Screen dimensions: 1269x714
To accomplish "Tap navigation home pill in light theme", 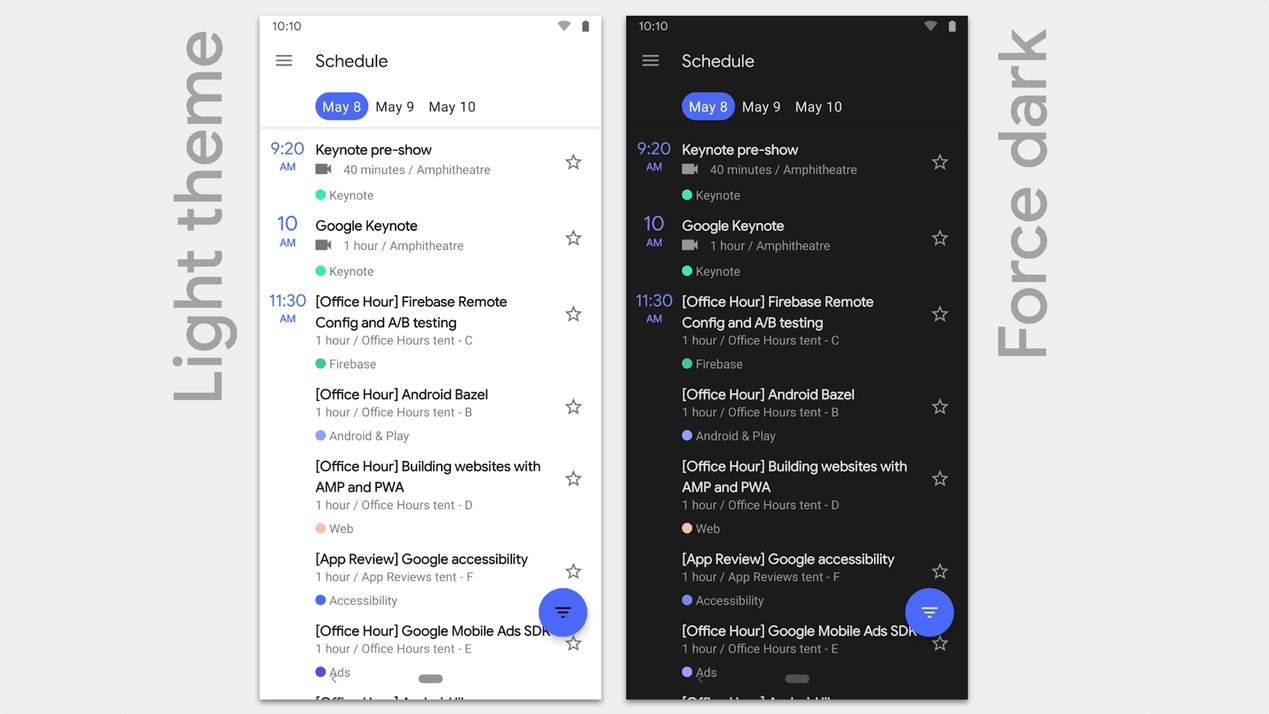I will pyautogui.click(x=431, y=678).
